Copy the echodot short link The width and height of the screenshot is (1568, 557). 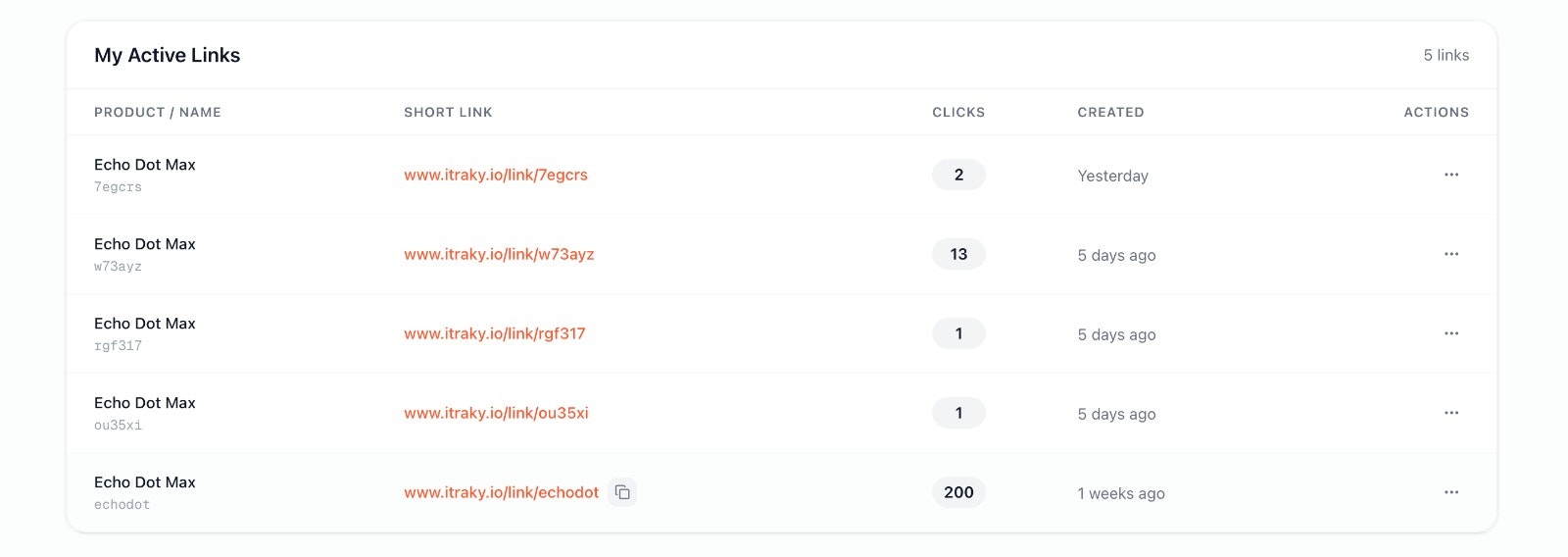[622, 492]
